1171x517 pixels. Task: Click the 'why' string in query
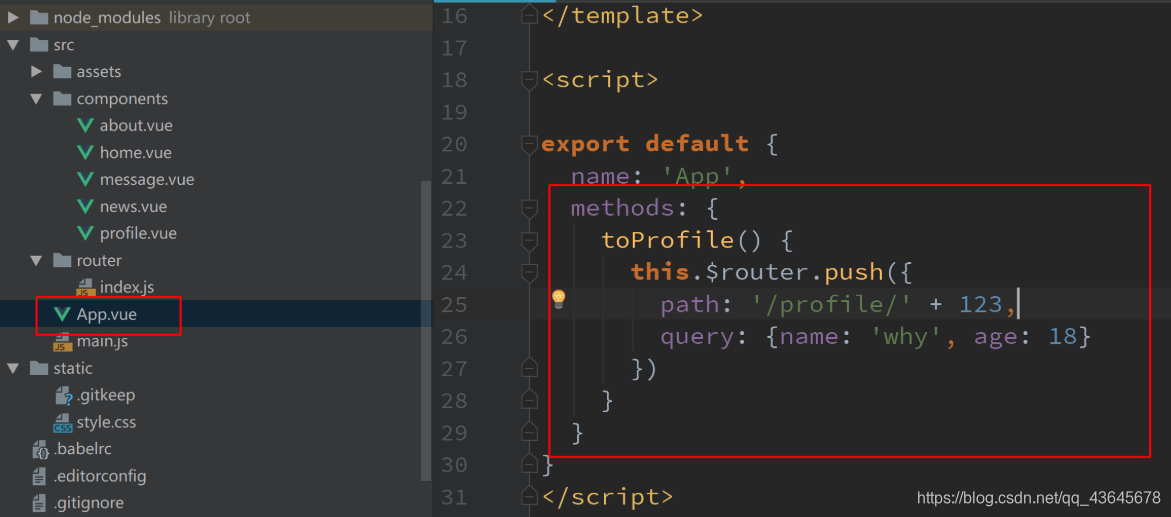point(906,337)
